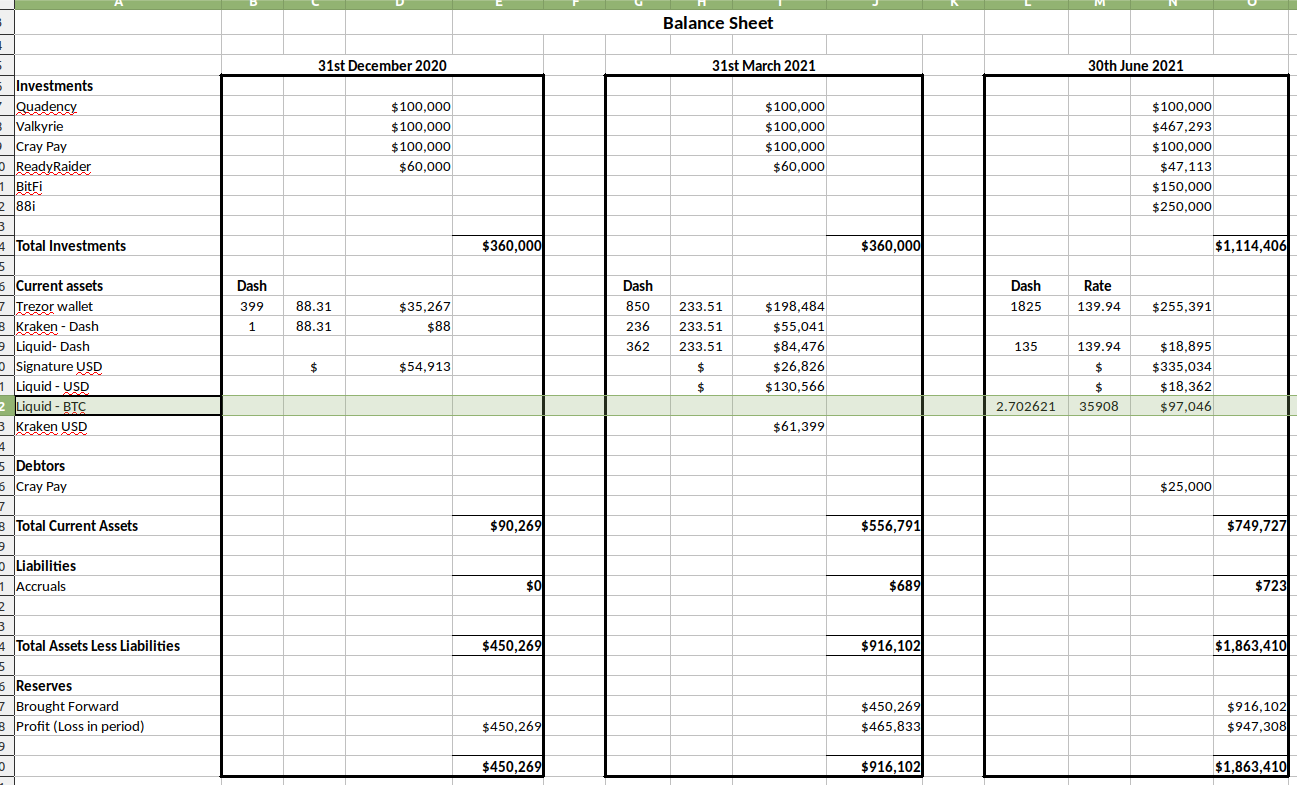Click the 1825 Dash quantity cell
The height and width of the screenshot is (785, 1297).
(x=1026, y=306)
